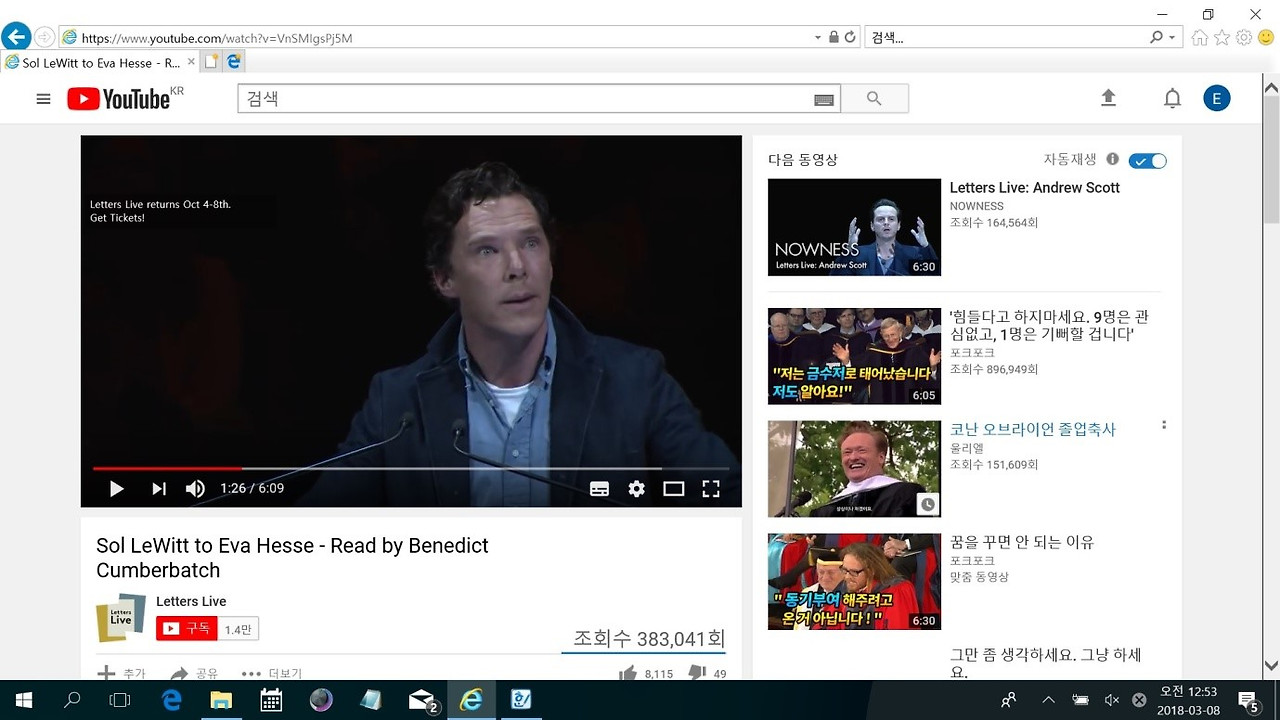Refresh the page using the reload icon

(x=851, y=38)
